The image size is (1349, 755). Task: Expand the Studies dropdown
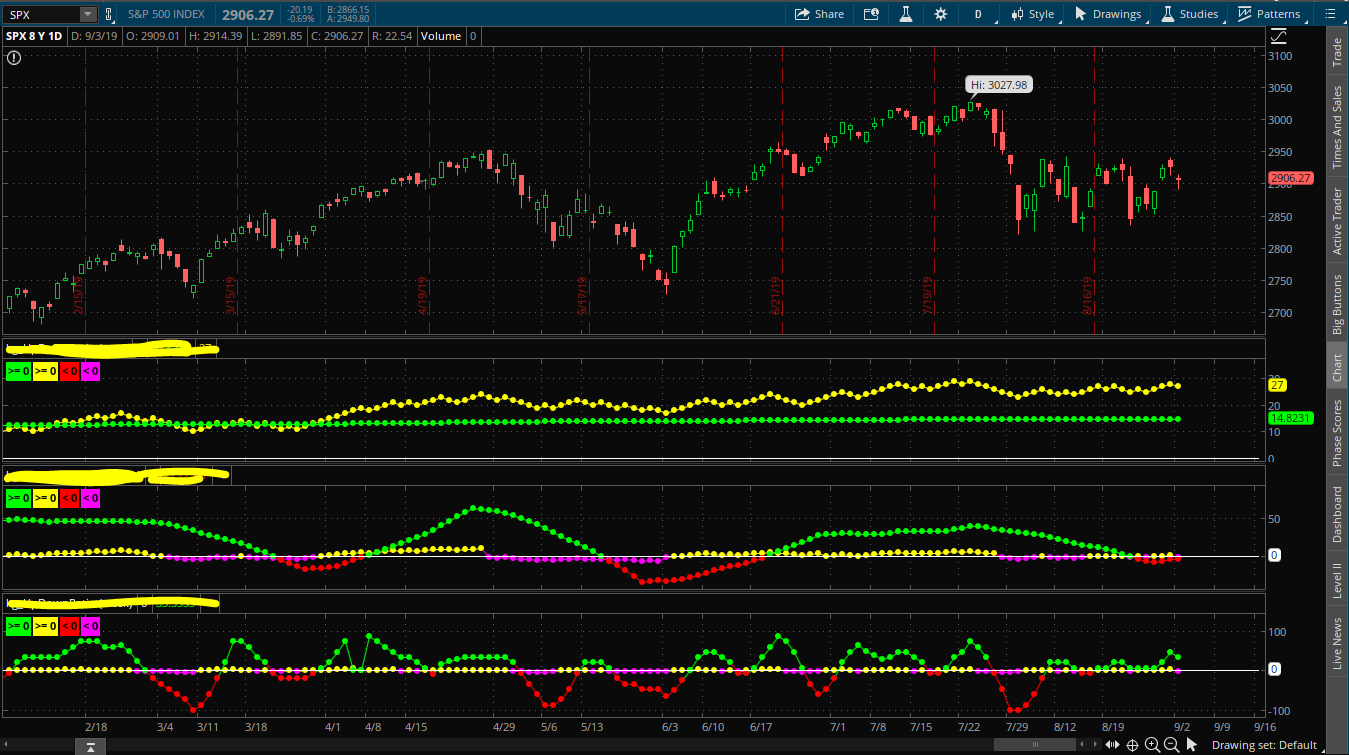(x=1189, y=14)
